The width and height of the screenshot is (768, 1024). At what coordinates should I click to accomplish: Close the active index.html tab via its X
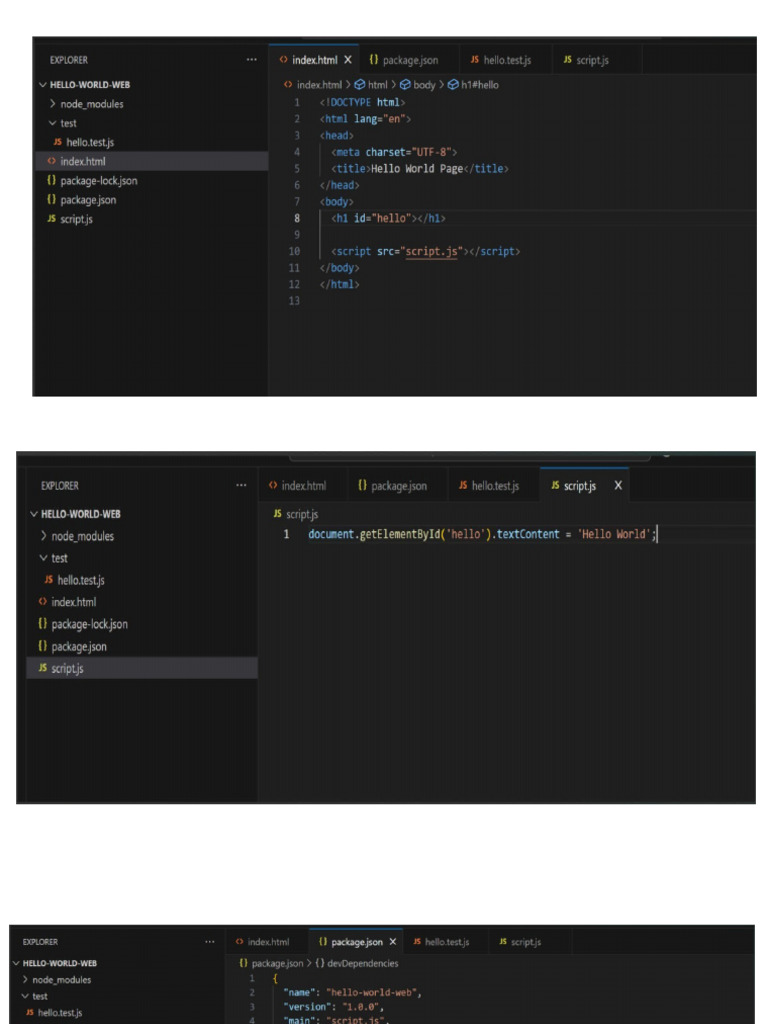pos(348,61)
